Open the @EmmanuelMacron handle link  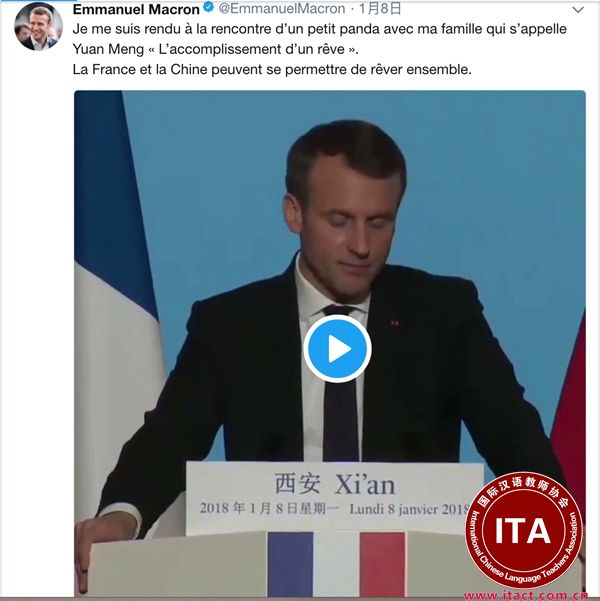(282, 9)
